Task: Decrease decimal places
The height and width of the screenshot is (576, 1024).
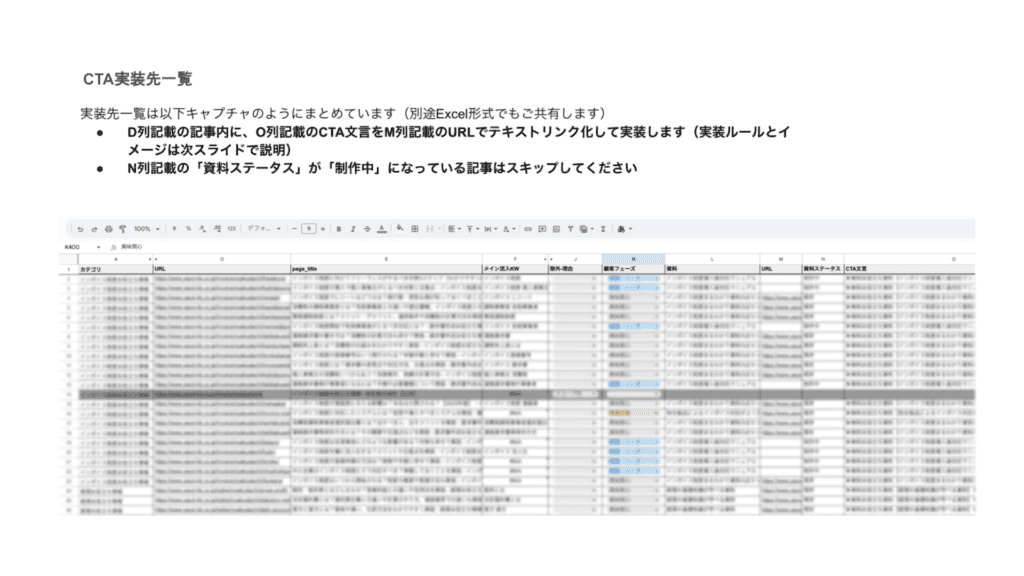Action: click(202, 229)
